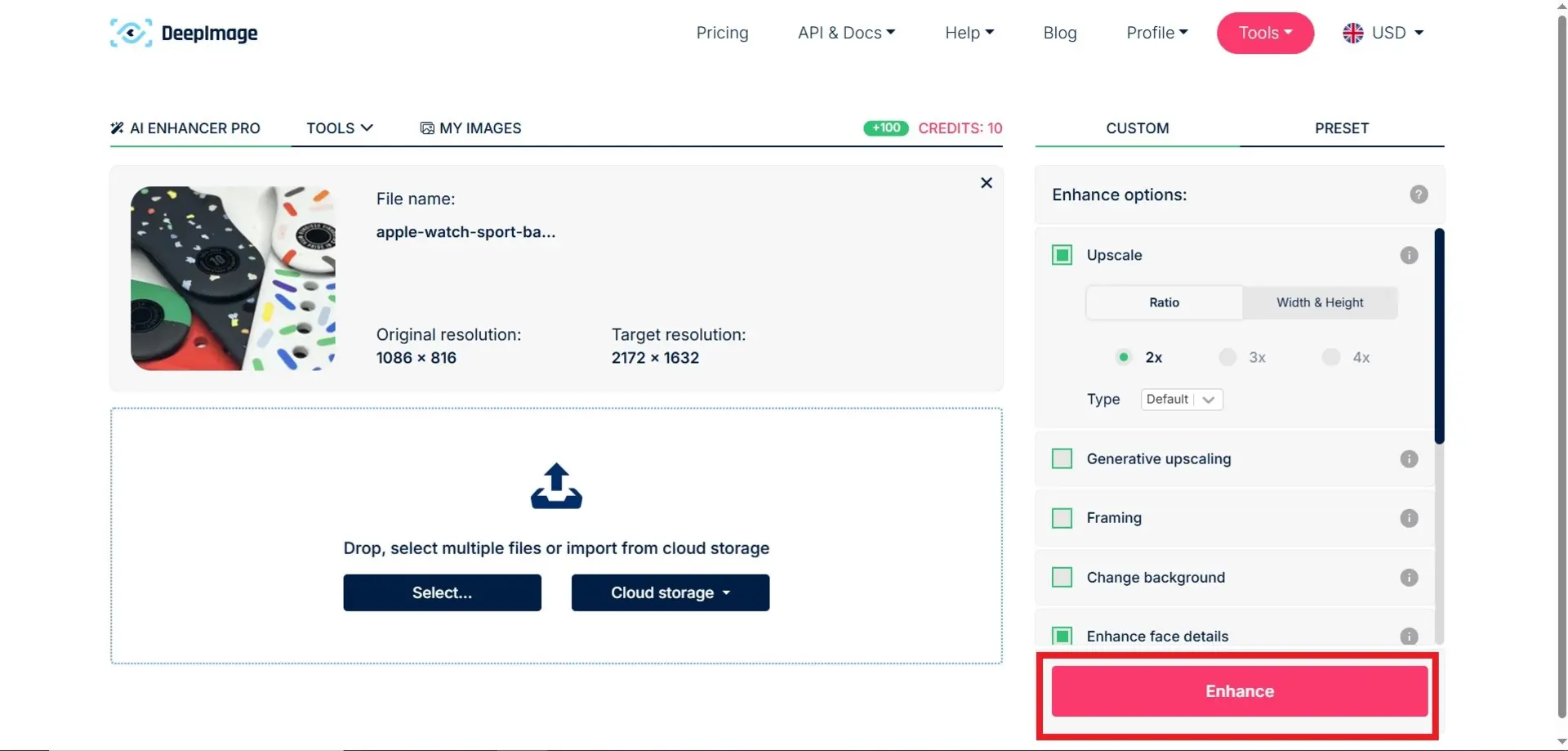Click the UK flag currency icon
Image resolution: width=1568 pixels, height=751 pixels.
point(1353,33)
